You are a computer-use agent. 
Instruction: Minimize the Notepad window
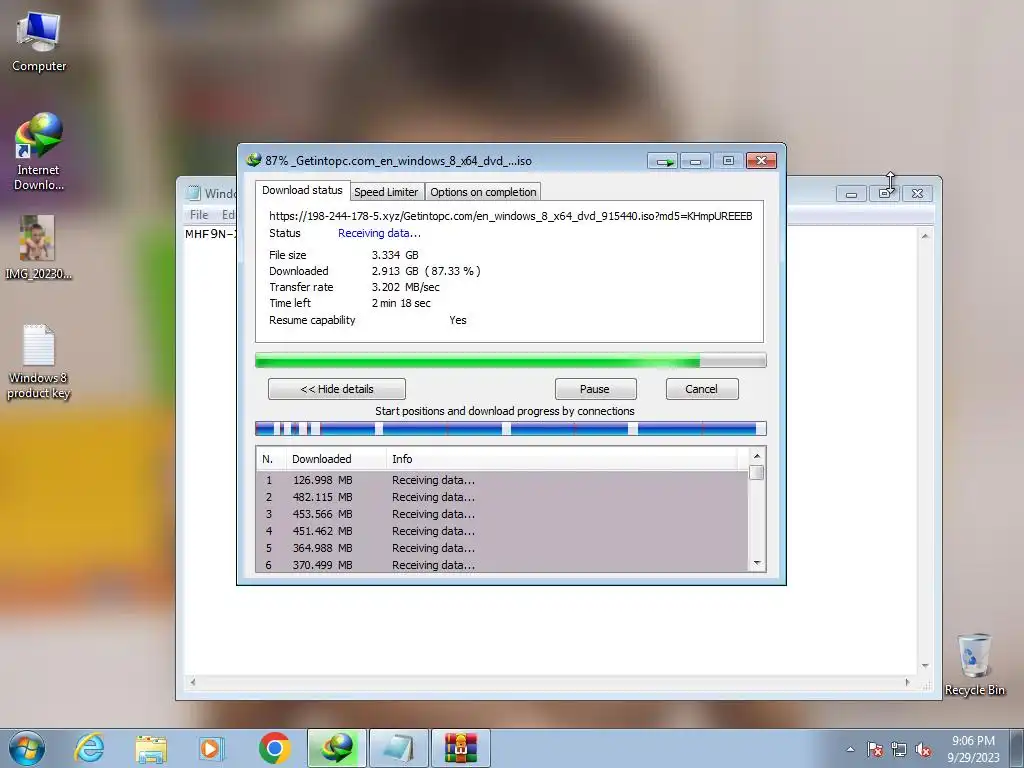coord(851,194)
